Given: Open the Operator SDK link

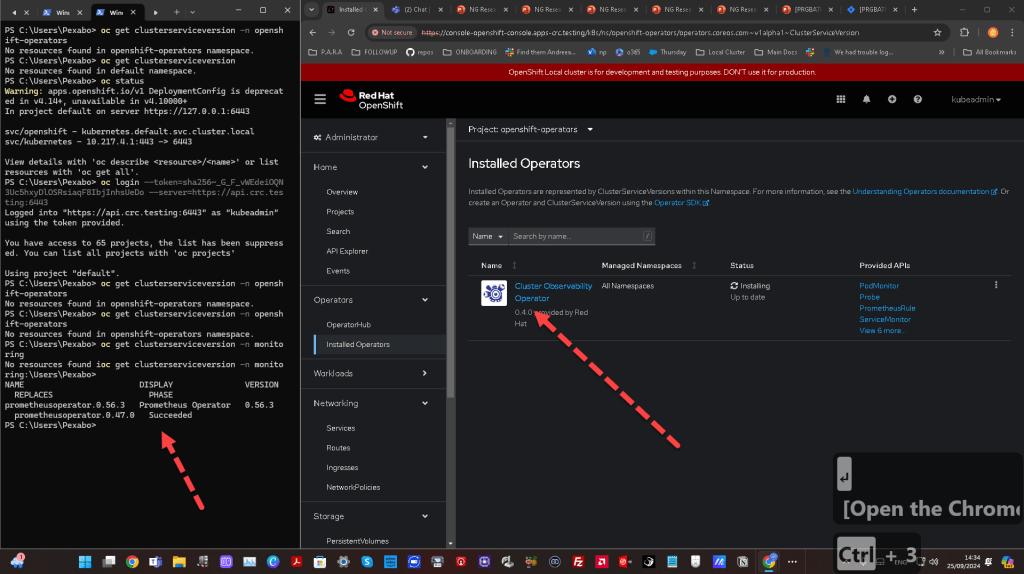Looking at the screenshot, I should pyautogui.click(x=681, y=202).
